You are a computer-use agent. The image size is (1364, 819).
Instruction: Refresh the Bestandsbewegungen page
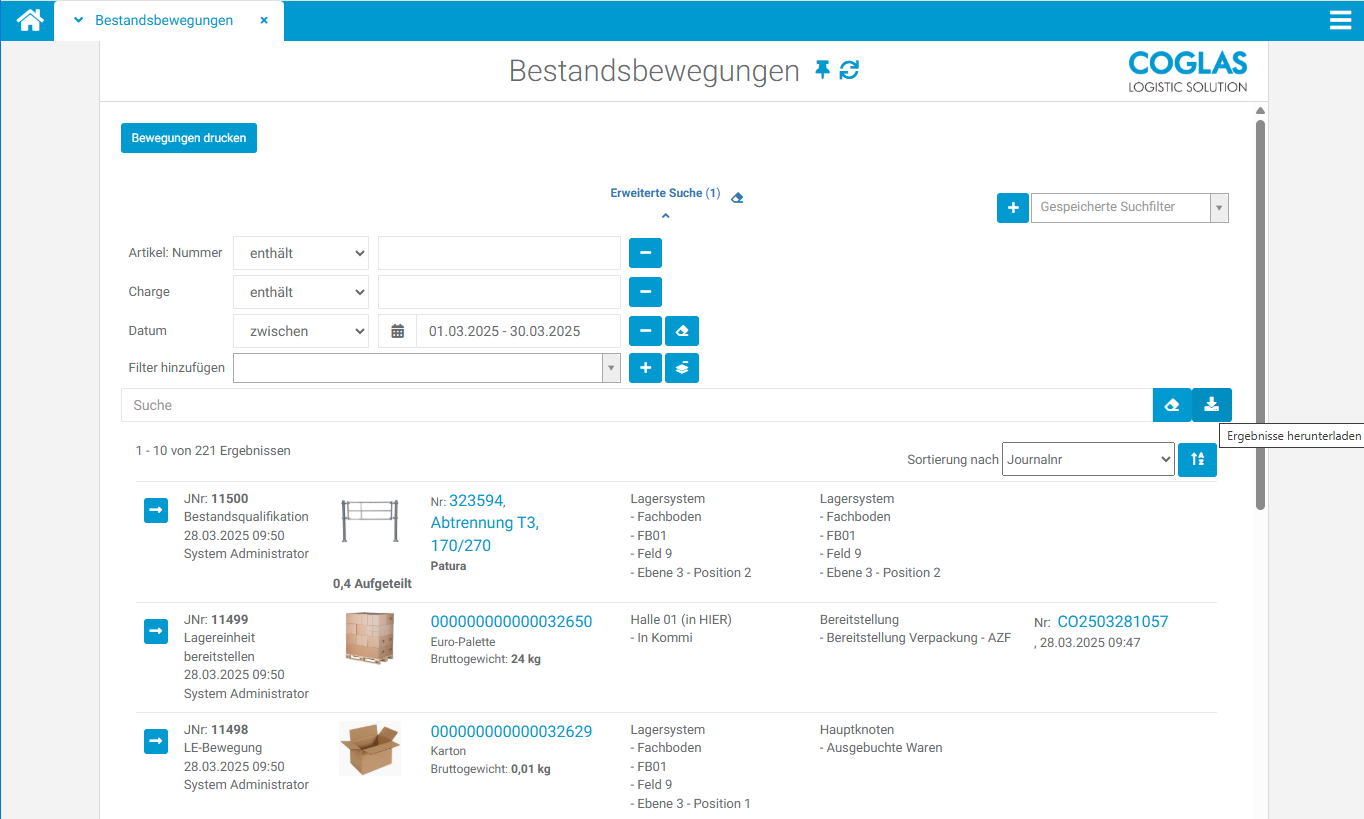coord(849,70)
